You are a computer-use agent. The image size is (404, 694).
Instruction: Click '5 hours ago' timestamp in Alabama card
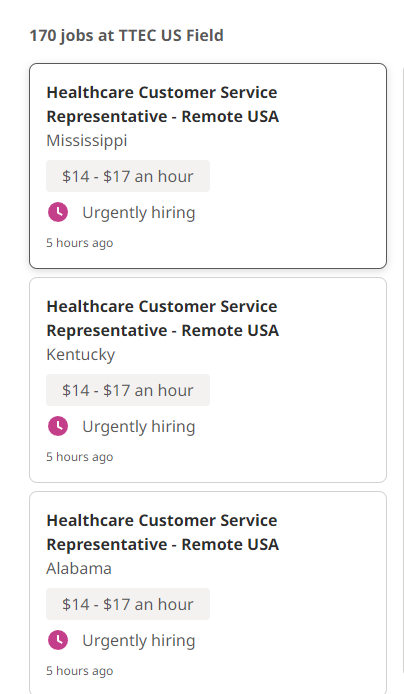point(80,671)
